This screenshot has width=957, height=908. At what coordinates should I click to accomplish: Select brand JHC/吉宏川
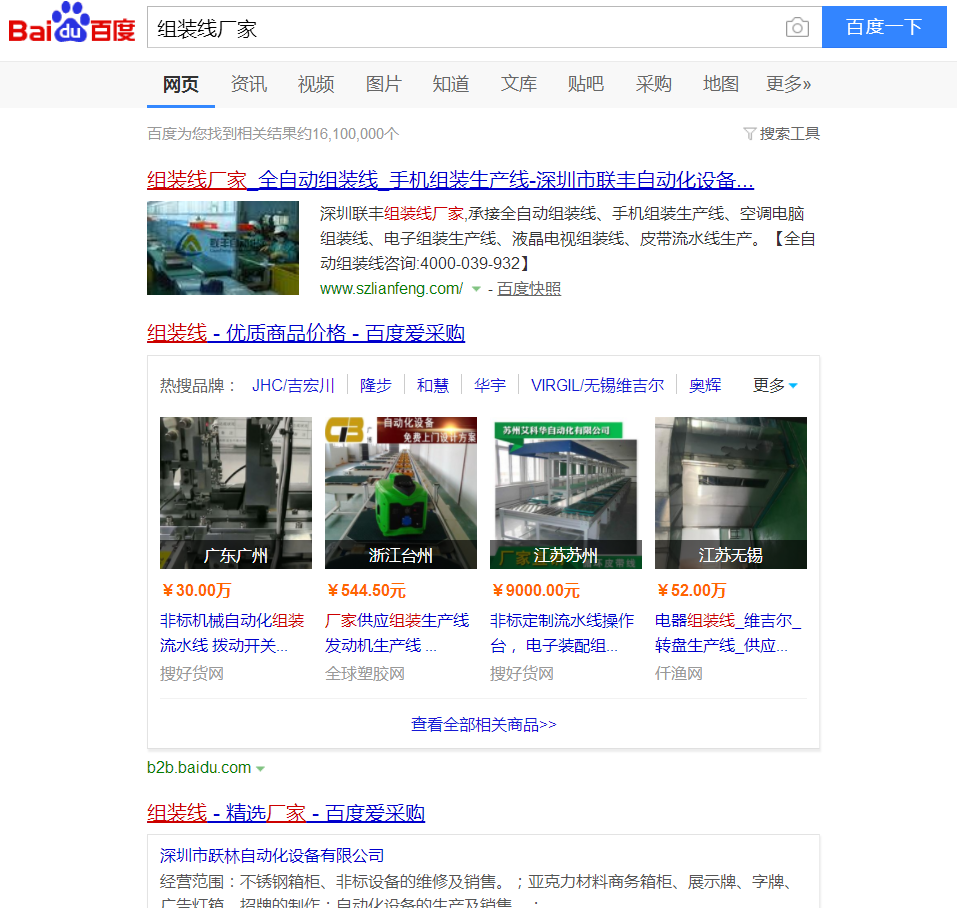293,386
